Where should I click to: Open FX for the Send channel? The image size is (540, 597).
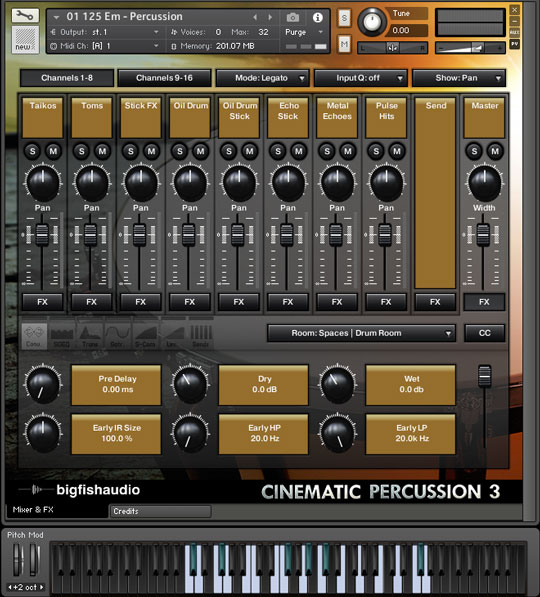click(435, 302)
